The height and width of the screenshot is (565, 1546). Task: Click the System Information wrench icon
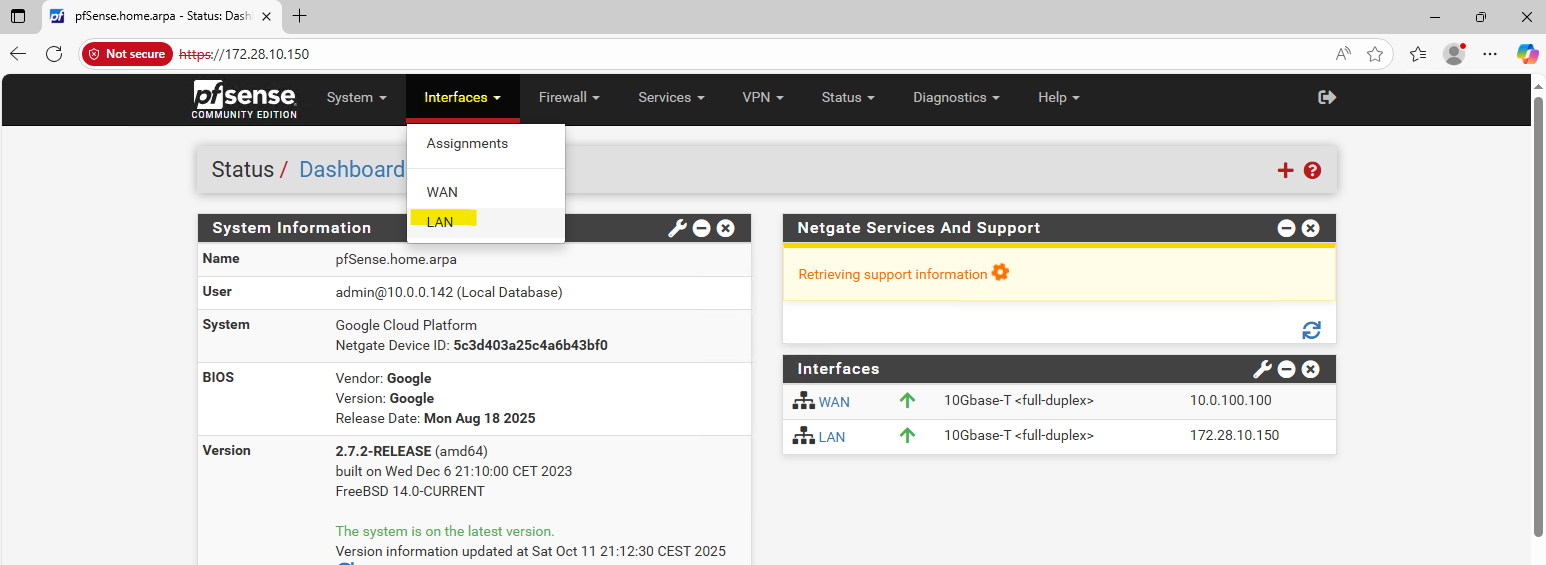[x=678, y=228]
